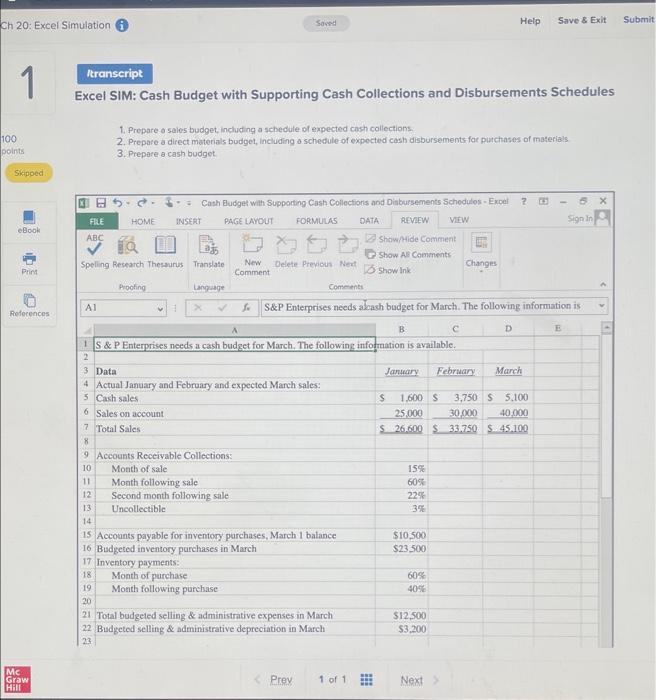Select column B header

pyautogui.click(x=401, y=329)
